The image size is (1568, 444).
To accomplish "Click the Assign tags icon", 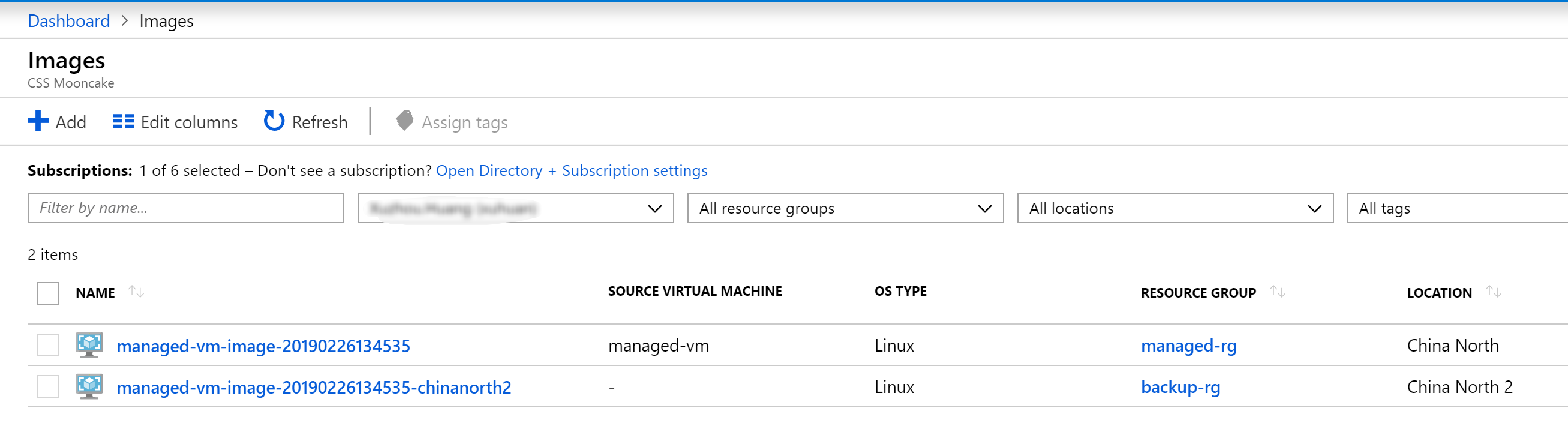I will (x=404, y=121).
